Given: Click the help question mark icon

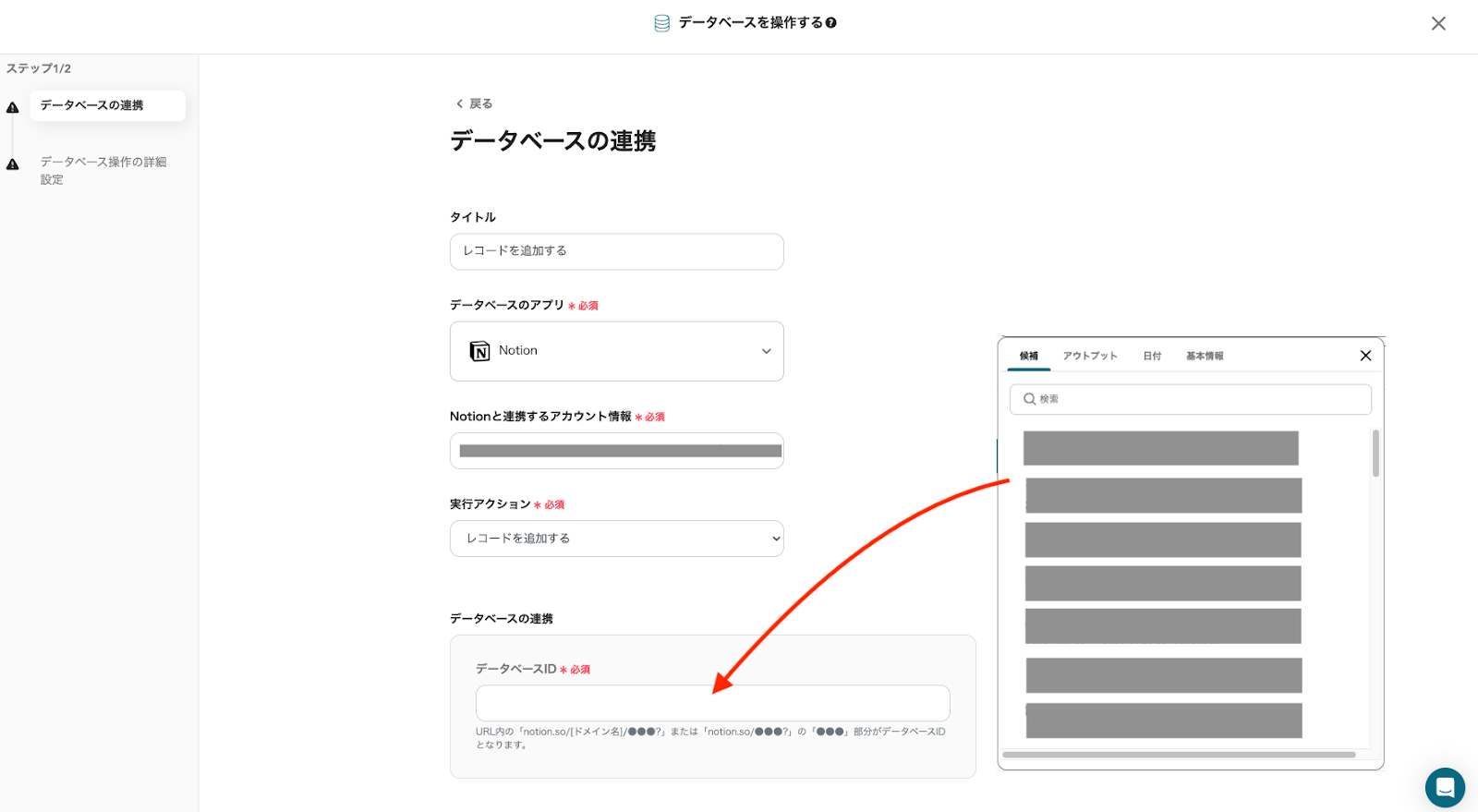Looking at the screenshot, I should coord(831,23).
